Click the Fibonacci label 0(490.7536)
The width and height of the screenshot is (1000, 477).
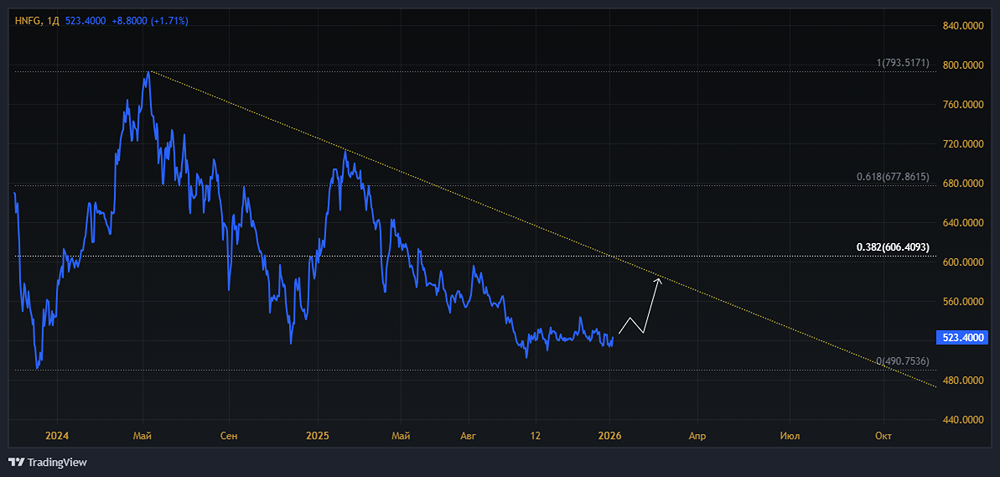902,361
